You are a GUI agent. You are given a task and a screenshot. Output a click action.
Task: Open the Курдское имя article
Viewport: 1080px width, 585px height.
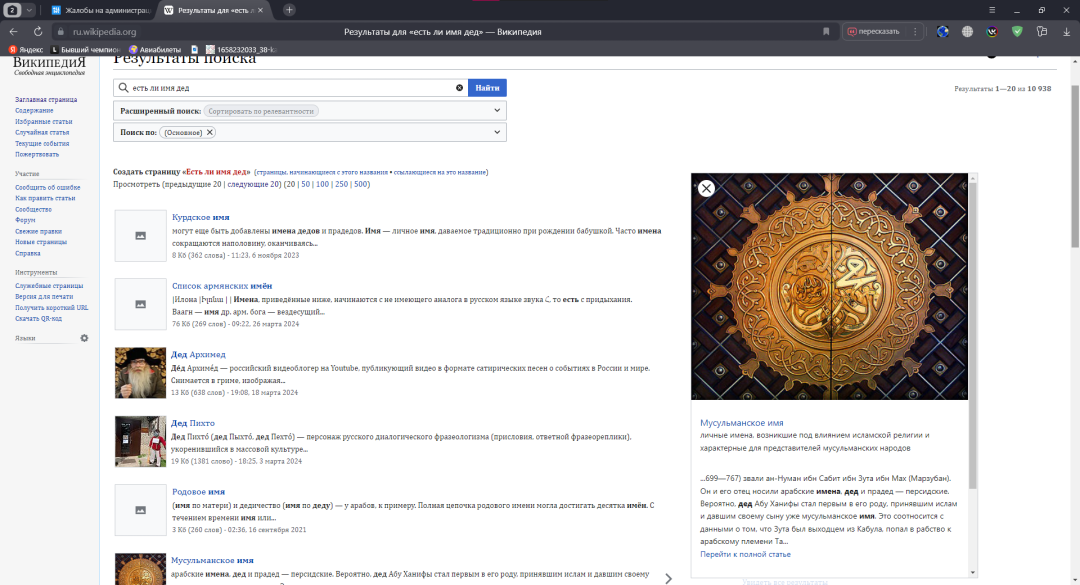(200, 217)
